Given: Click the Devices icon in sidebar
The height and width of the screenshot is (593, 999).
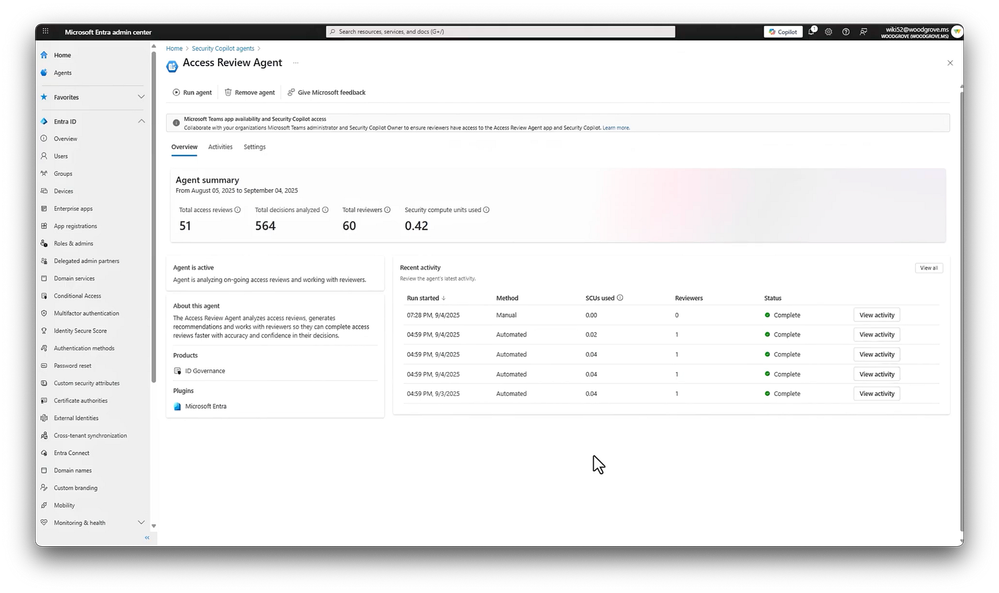Looking at the screenshot, I should (x=44, y=191).
